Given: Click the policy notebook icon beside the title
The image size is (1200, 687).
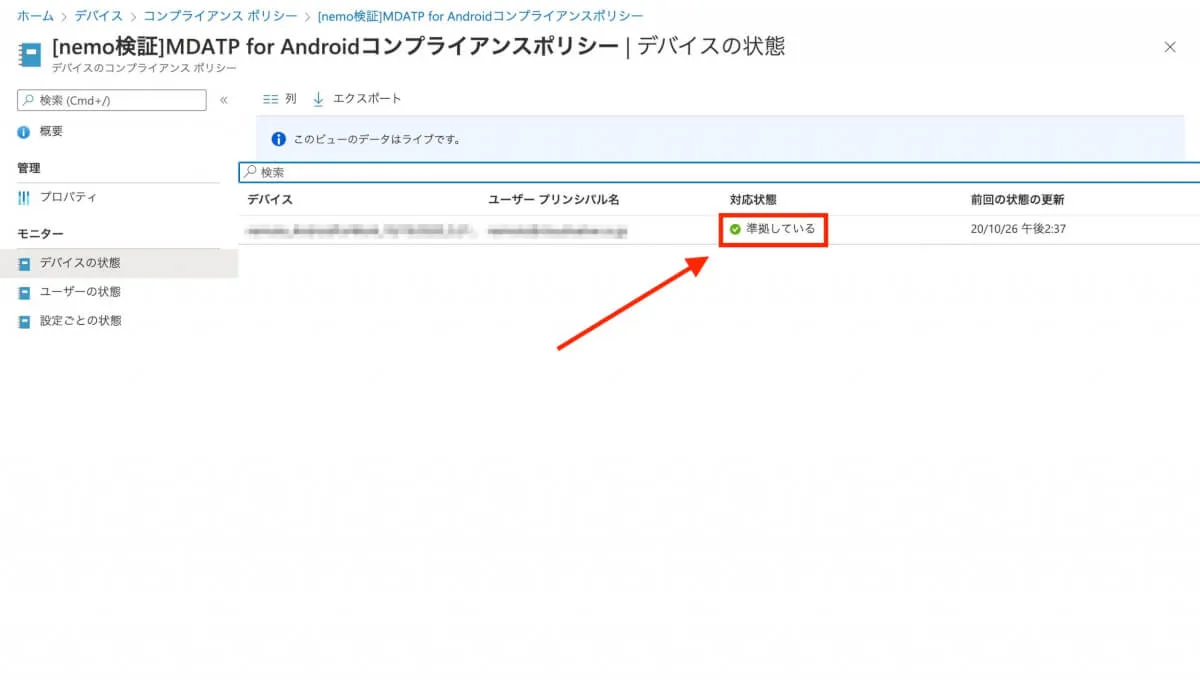Looking at the screenshot, I should point(31,55).
